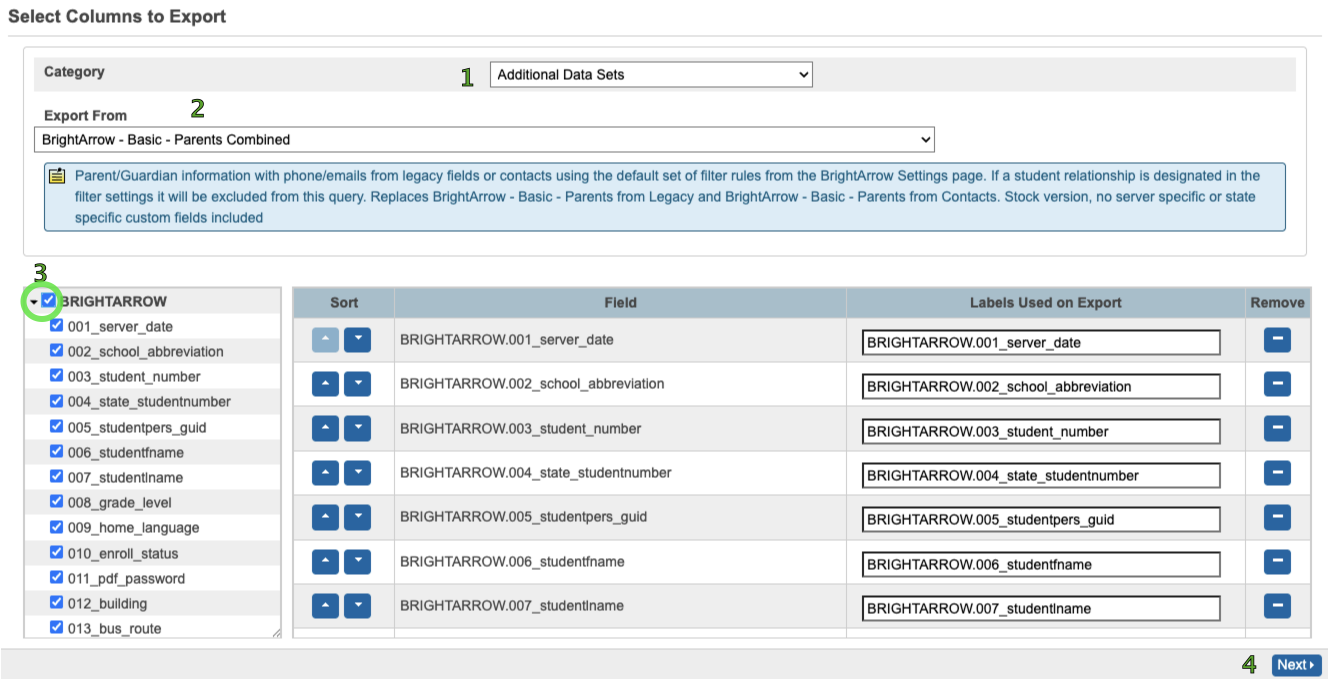Move 002_school_abbreviation row down
The width and height of the screenshot is (1328, 679).
357,384
